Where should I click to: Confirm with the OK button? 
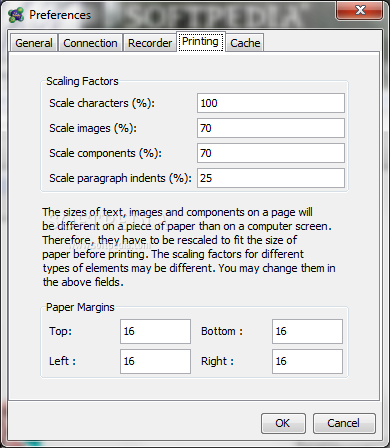click(283, 423)
